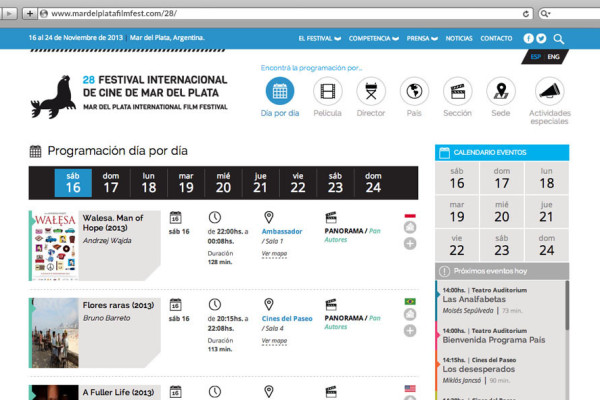Click the browser forward arrow button
Viewport: 600px width, 400px height.
pos(9,14)
